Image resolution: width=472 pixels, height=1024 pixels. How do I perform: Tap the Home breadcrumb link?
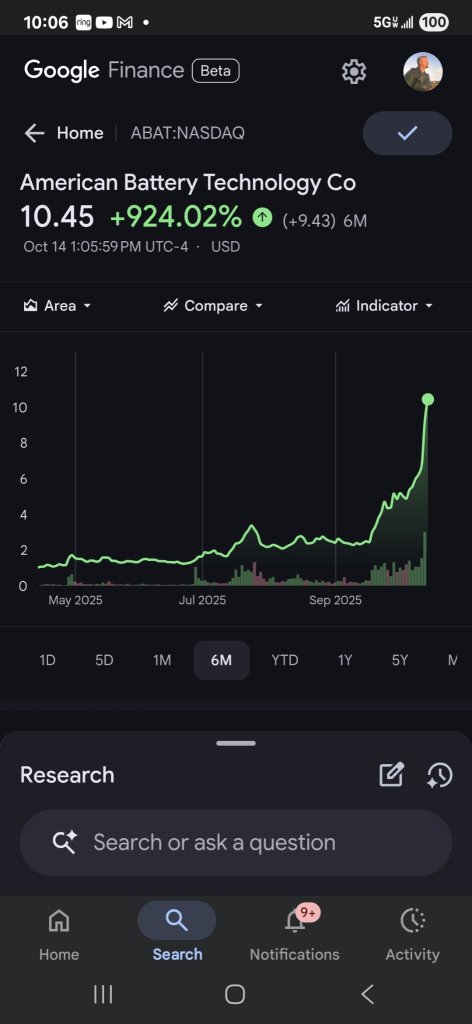80,133
